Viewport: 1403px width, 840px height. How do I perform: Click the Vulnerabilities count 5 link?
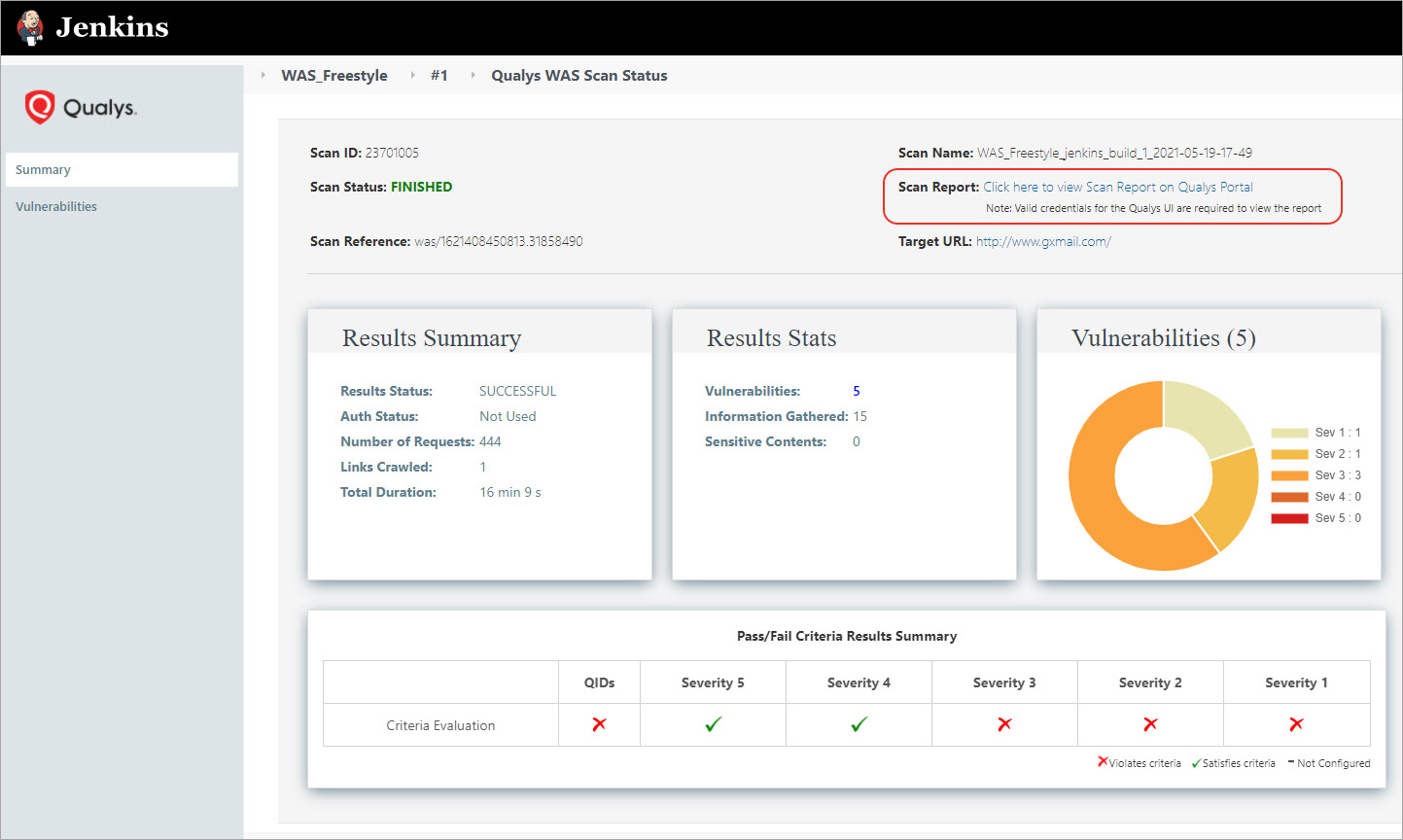coord(857,391)
